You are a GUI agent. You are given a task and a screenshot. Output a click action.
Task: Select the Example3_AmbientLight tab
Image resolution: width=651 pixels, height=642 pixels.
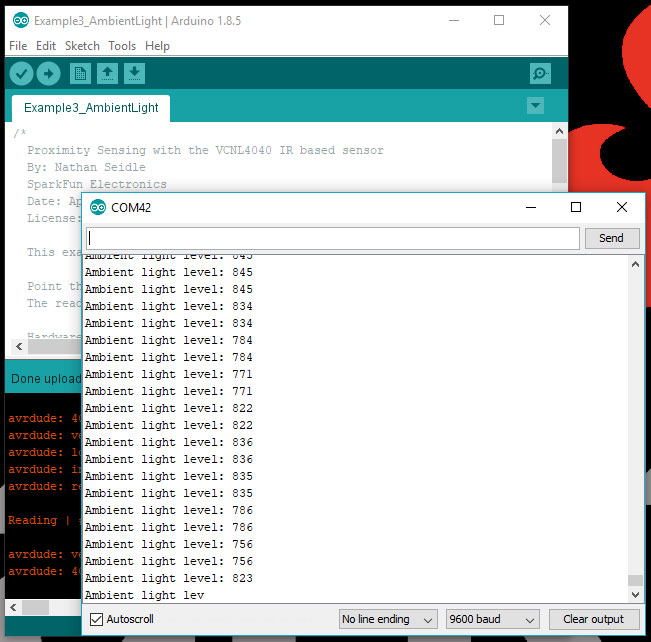[x=91, y=108]
